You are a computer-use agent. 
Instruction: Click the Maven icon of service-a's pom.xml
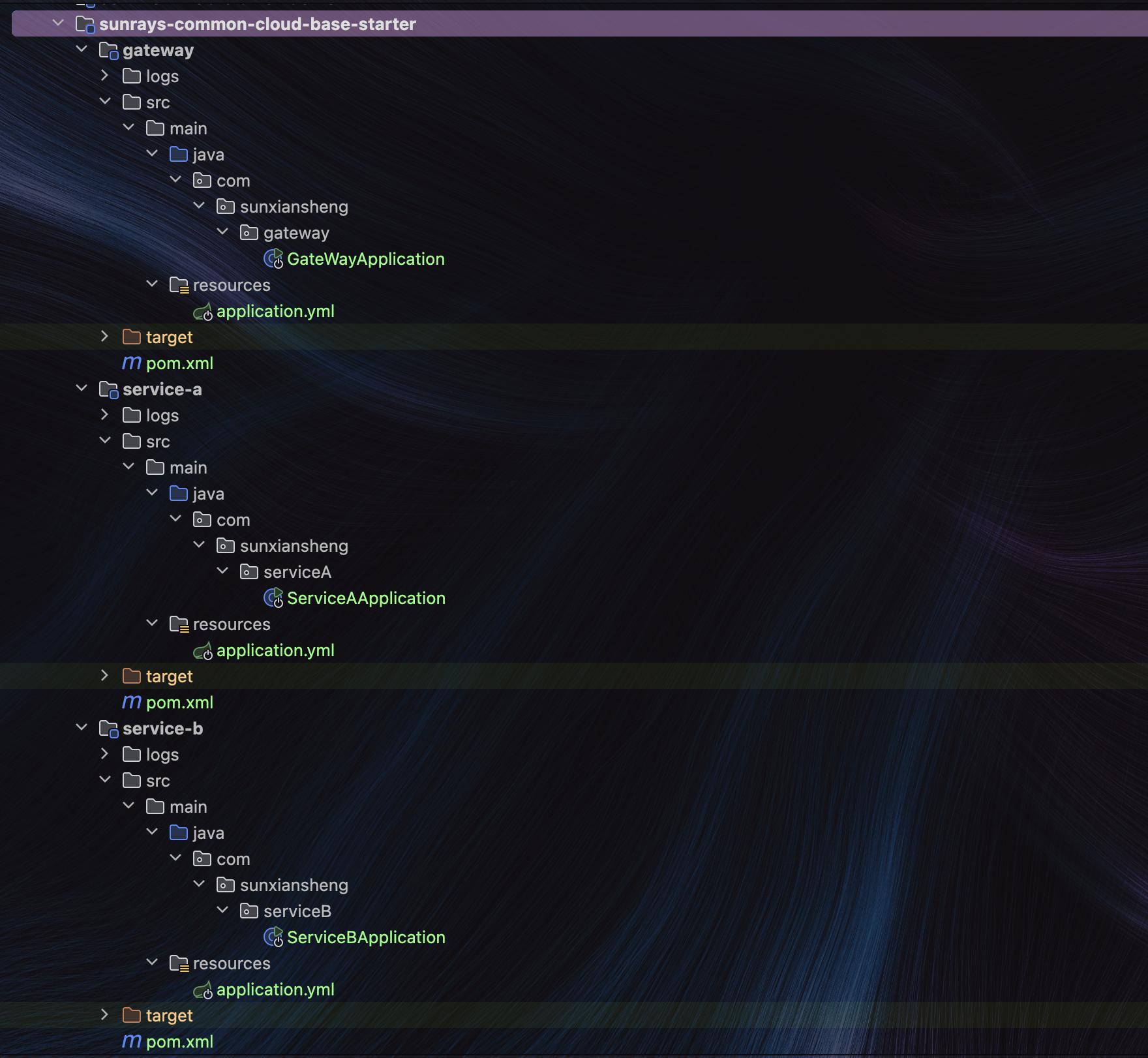(132, 703)
